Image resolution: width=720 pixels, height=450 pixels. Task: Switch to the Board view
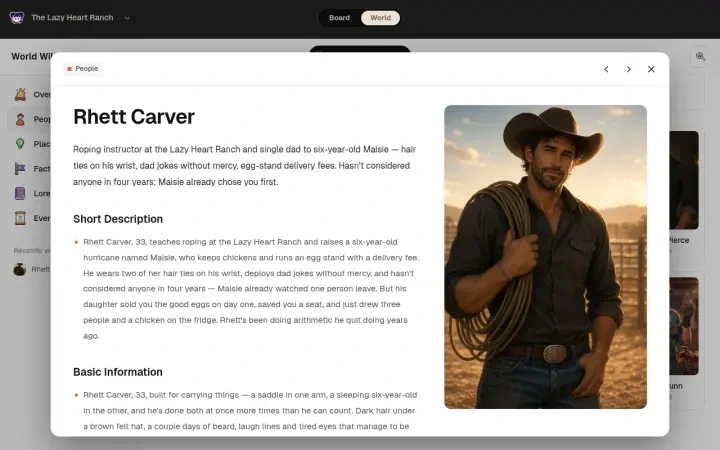point(339,18)
